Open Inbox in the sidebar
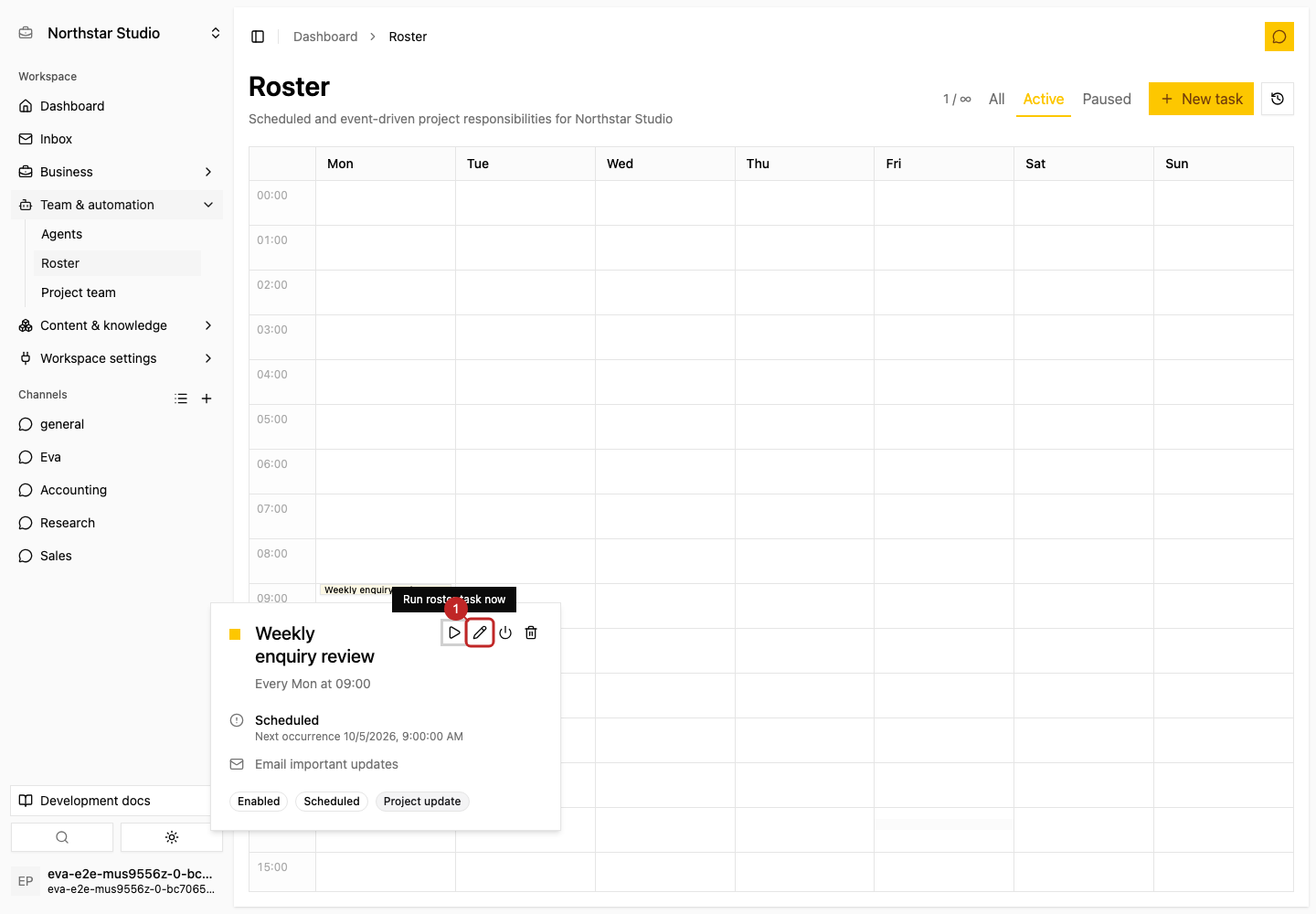This screenshot has width=1316, height=914. coord(117,139)
